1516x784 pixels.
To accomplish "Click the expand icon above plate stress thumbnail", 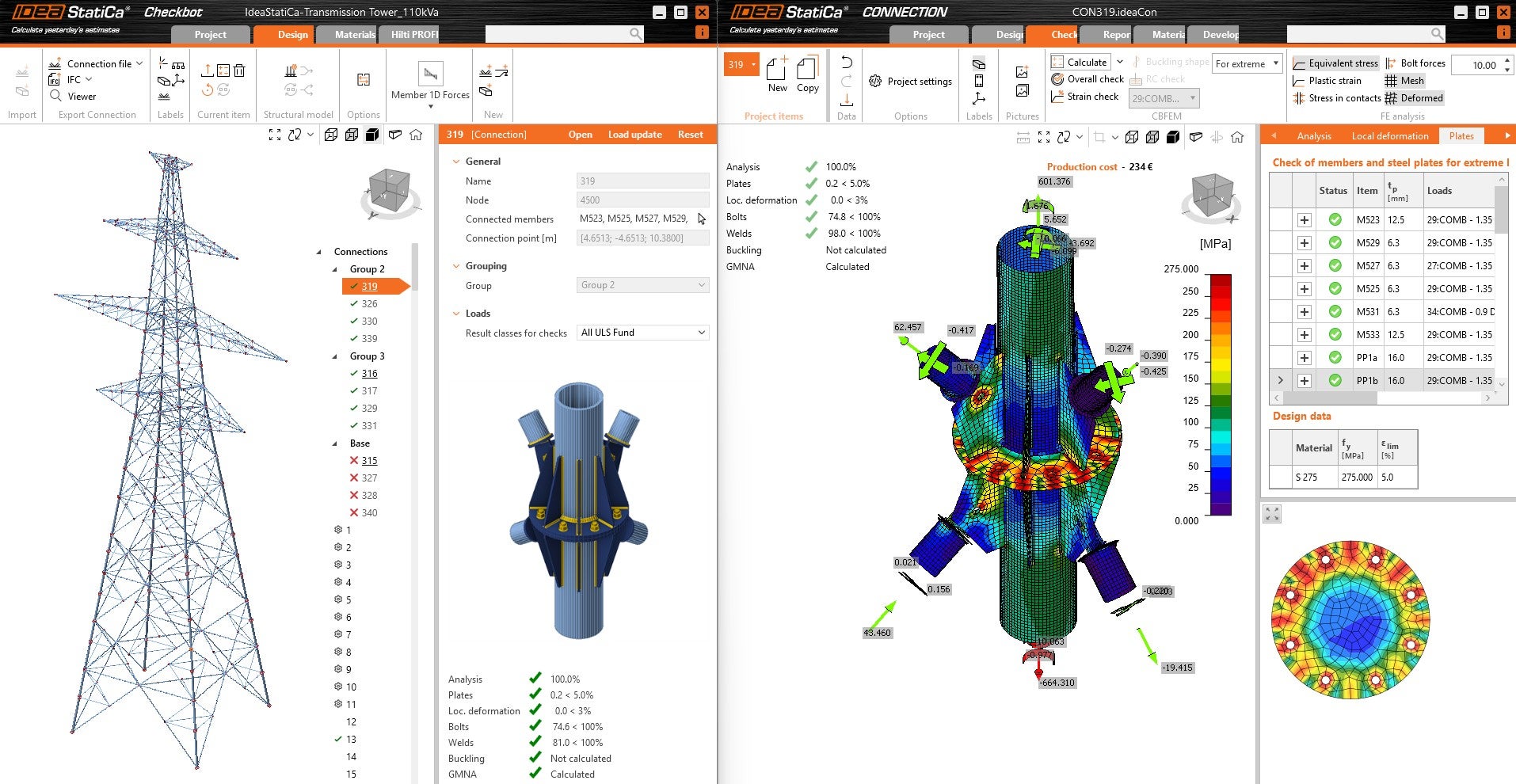I will tap(1272, 514).
